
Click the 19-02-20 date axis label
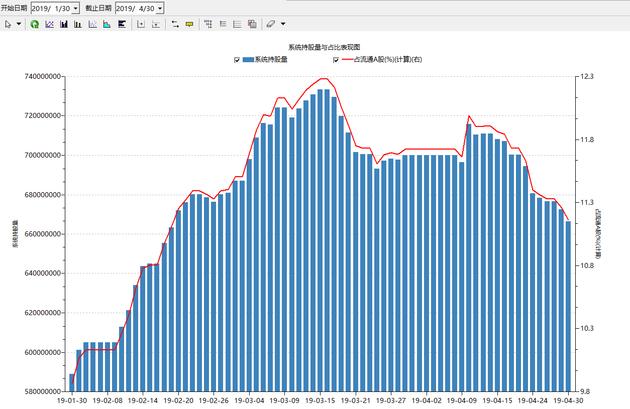178,401
